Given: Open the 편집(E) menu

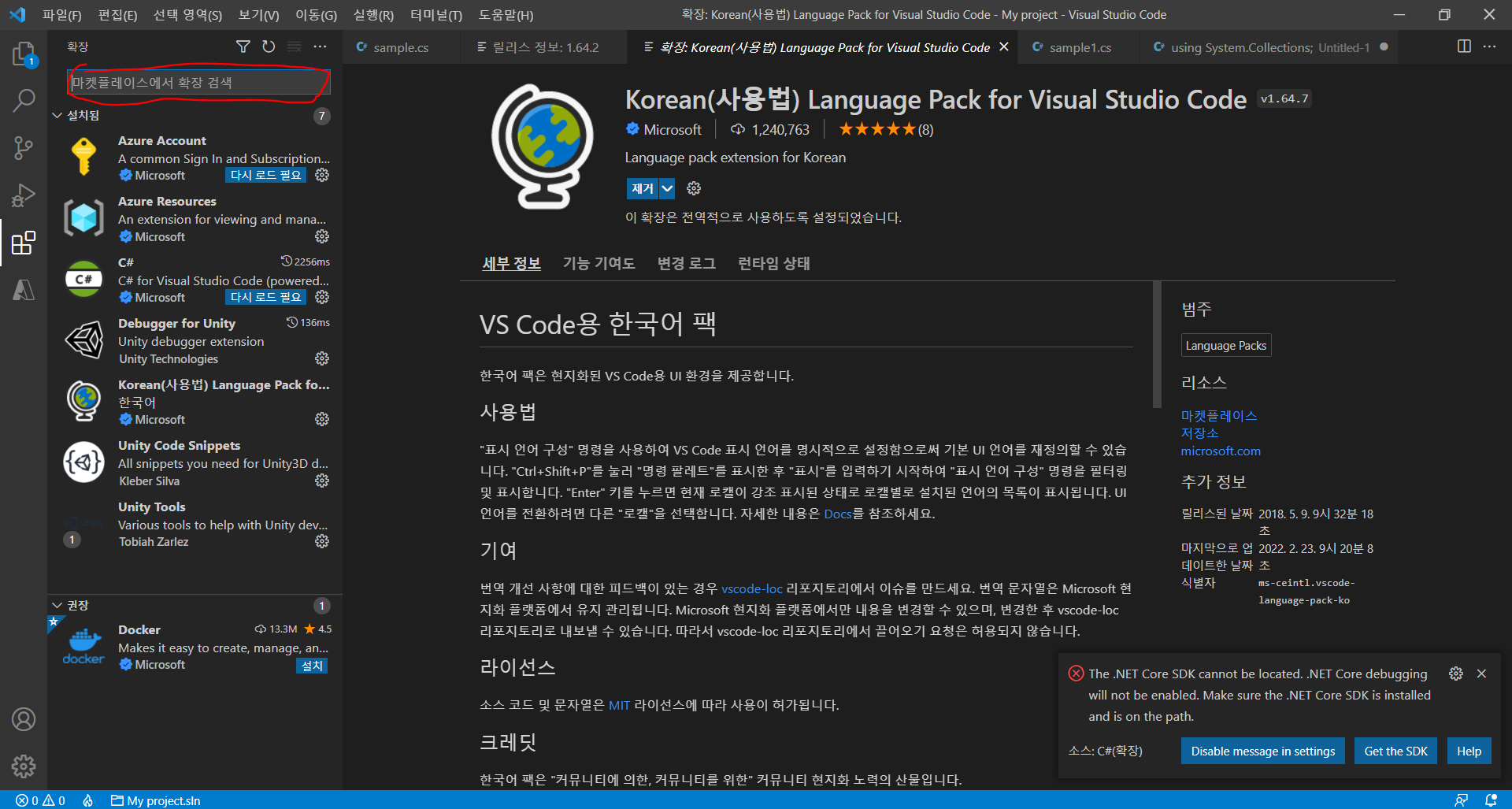Looking at the screenshot, I should click(x=117, y=15).
